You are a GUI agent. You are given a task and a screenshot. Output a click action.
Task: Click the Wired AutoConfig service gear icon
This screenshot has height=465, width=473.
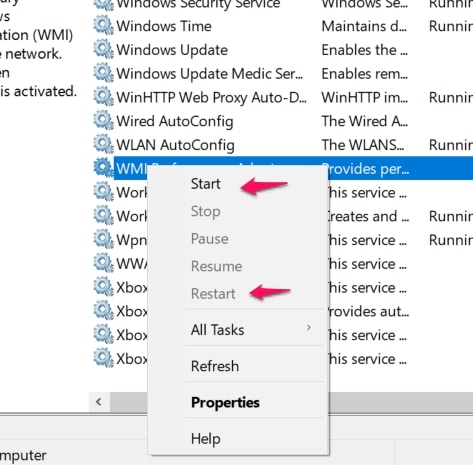pos(103,121)
